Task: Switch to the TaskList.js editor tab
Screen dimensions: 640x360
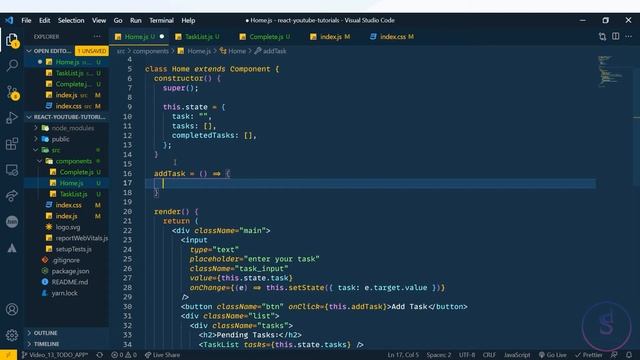Action: 198,37
